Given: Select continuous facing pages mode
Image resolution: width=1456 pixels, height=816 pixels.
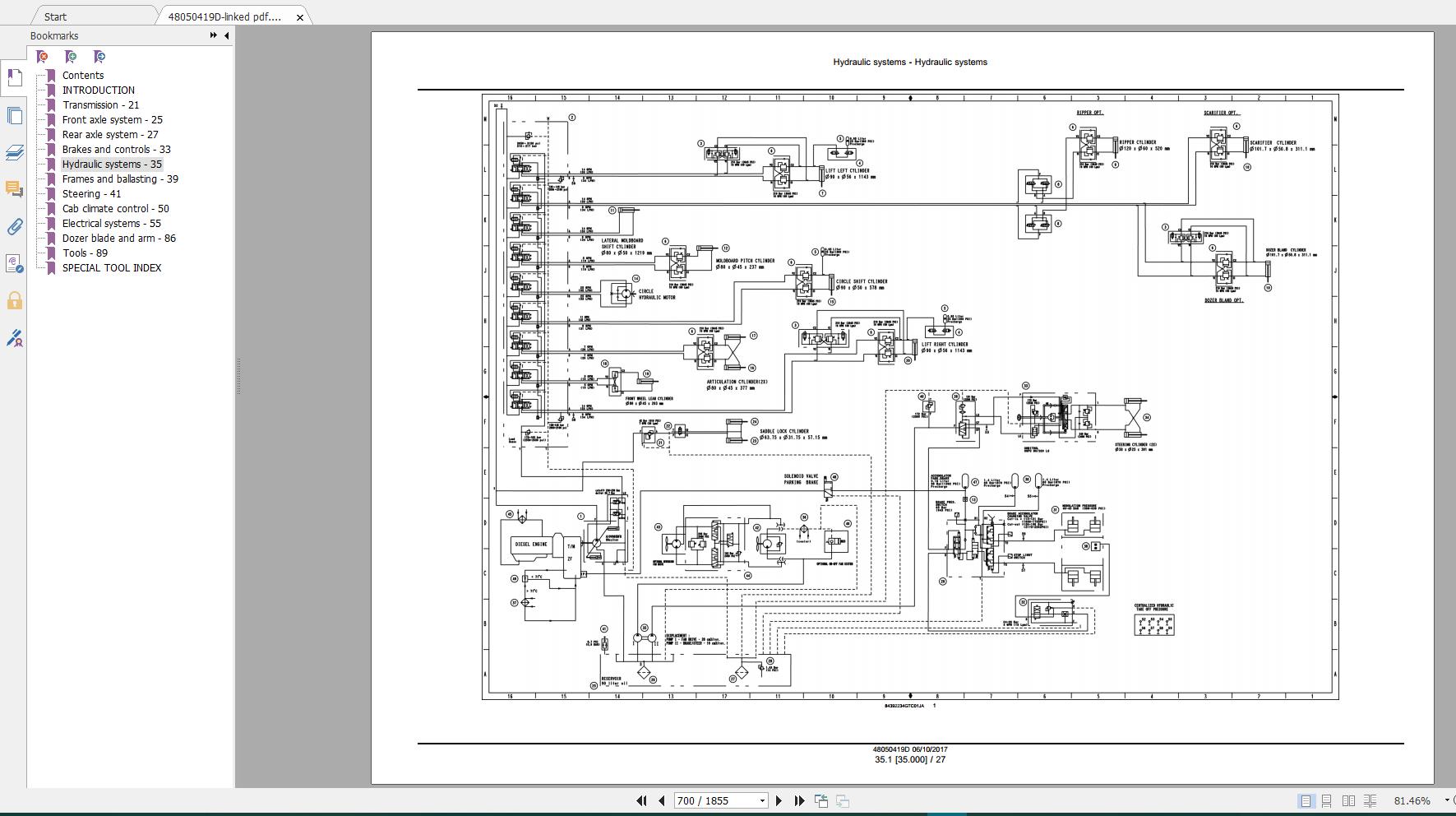Looking at the screenshot, I should click(1370, 800).
